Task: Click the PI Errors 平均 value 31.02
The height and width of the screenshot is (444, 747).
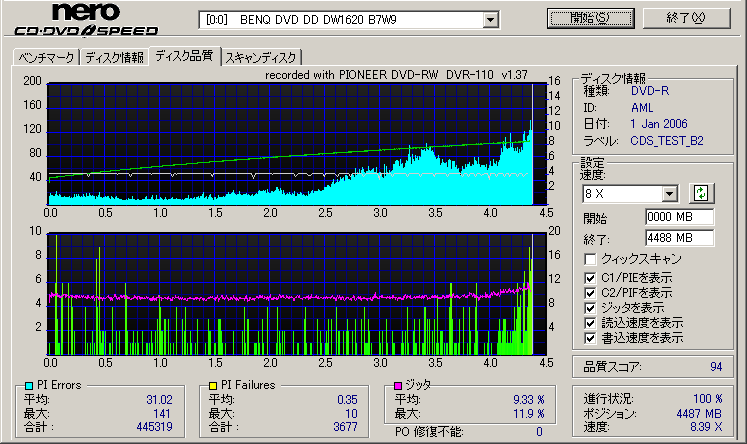Action: [x=159, y=400]
